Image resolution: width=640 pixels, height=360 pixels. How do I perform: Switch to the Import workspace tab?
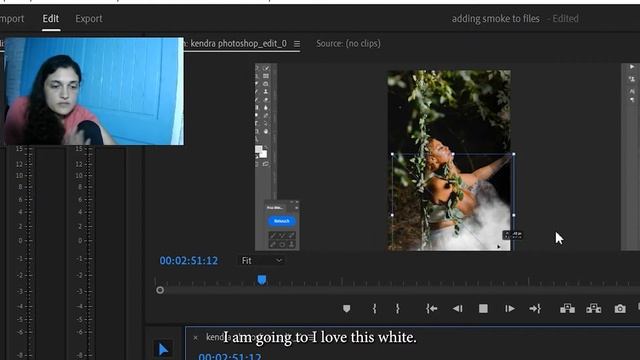(x=12, y=19)
